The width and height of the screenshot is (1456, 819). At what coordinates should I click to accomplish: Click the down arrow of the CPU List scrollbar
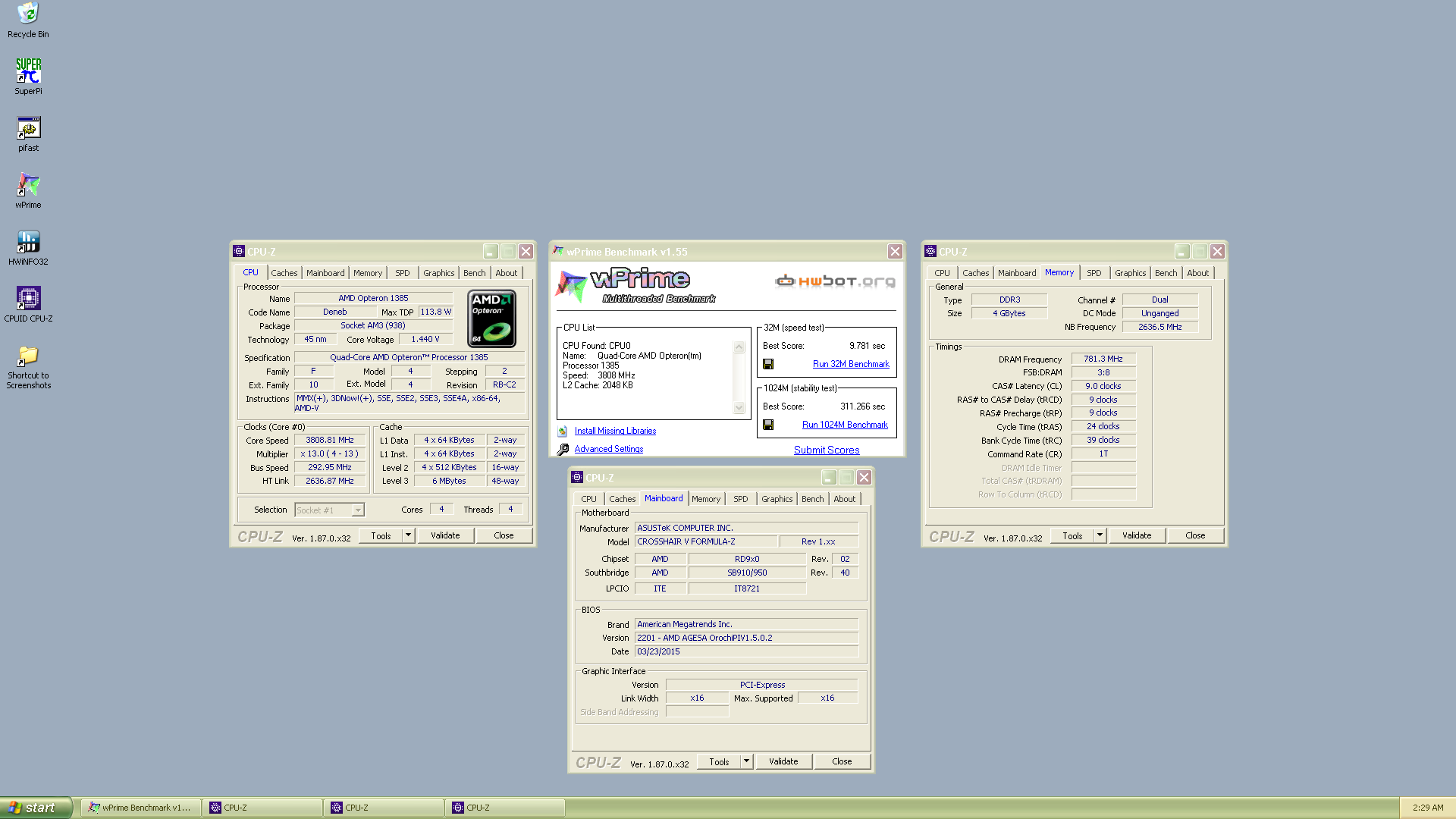point(739,408)
